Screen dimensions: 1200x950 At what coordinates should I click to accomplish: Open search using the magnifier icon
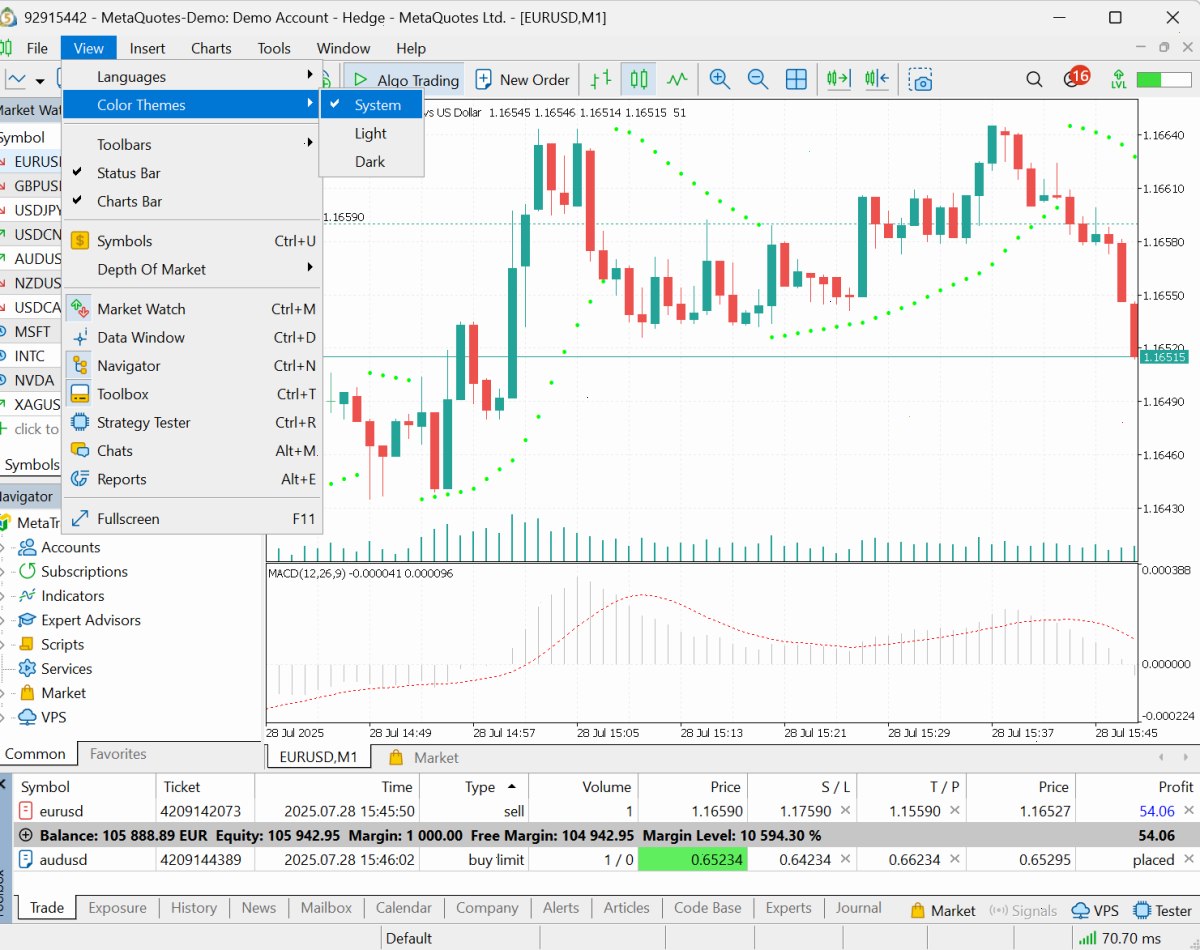1035,79
